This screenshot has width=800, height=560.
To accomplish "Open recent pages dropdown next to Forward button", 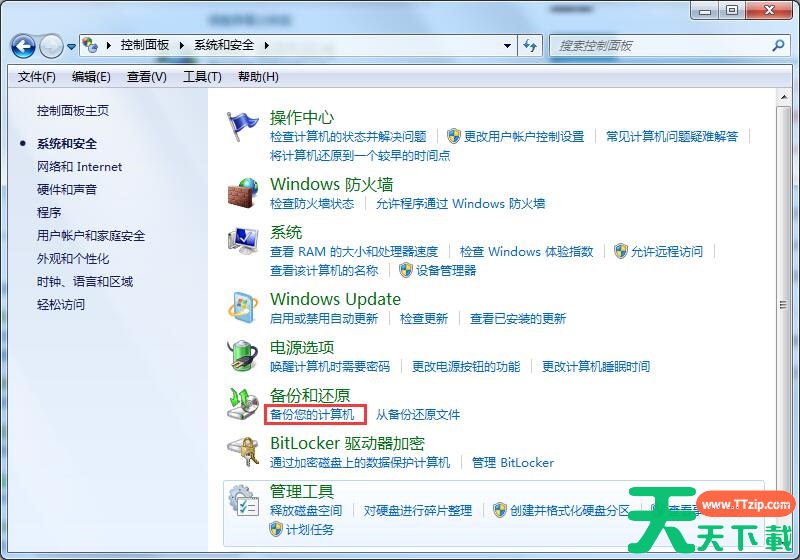I will point(71,46).
